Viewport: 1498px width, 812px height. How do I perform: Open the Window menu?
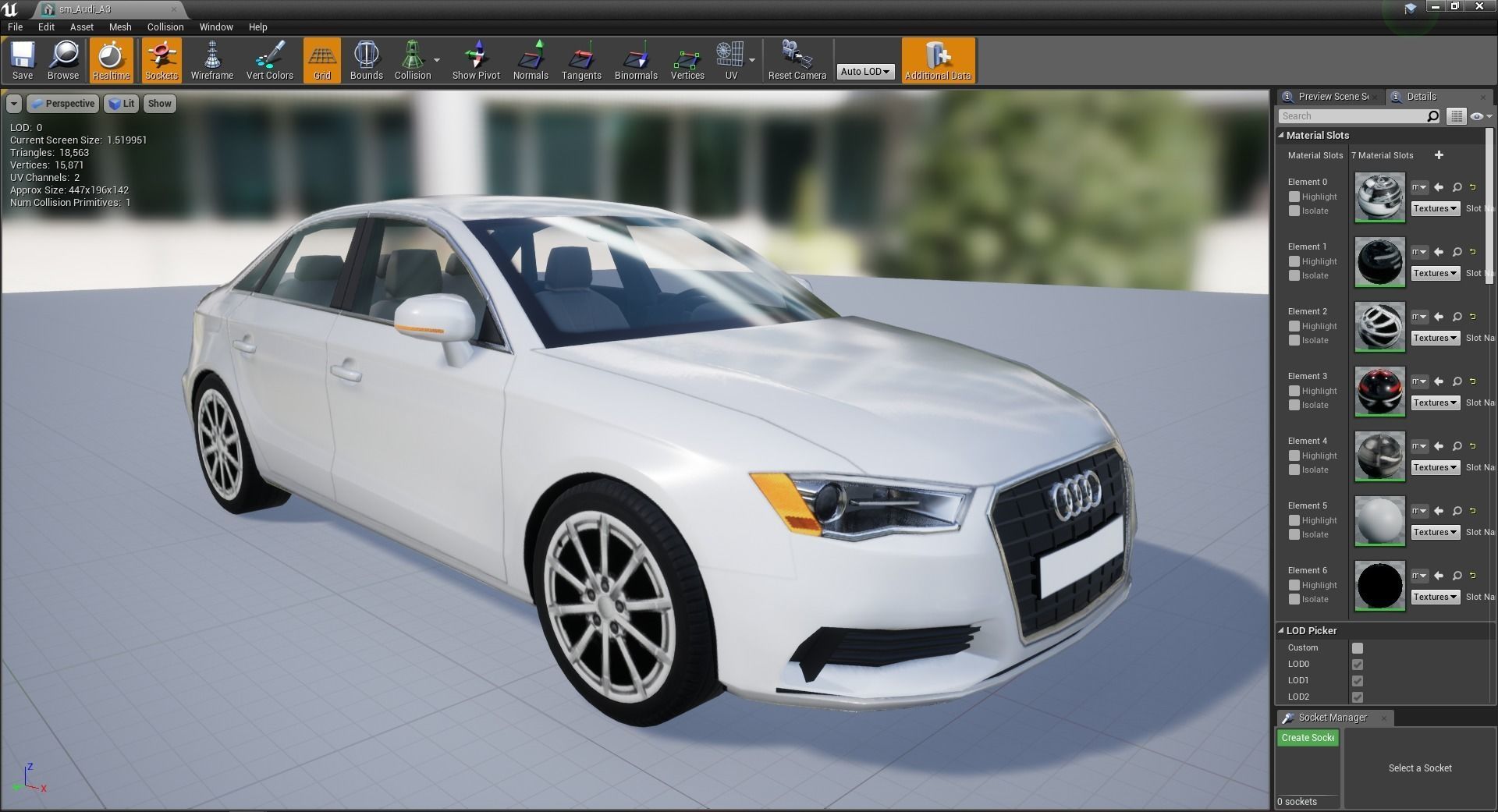(216, 27)
